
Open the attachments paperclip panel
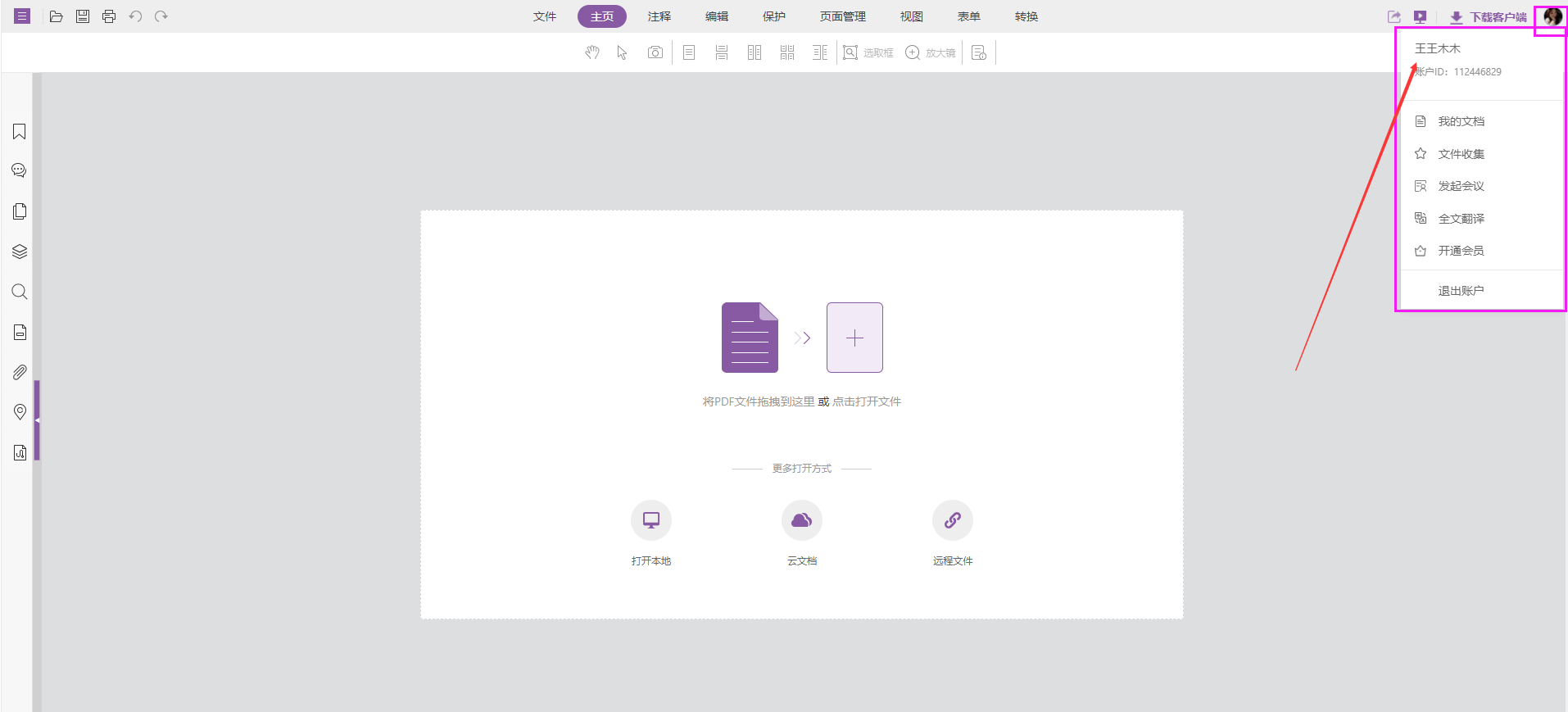pyautogui.click(x=20, y=372)
